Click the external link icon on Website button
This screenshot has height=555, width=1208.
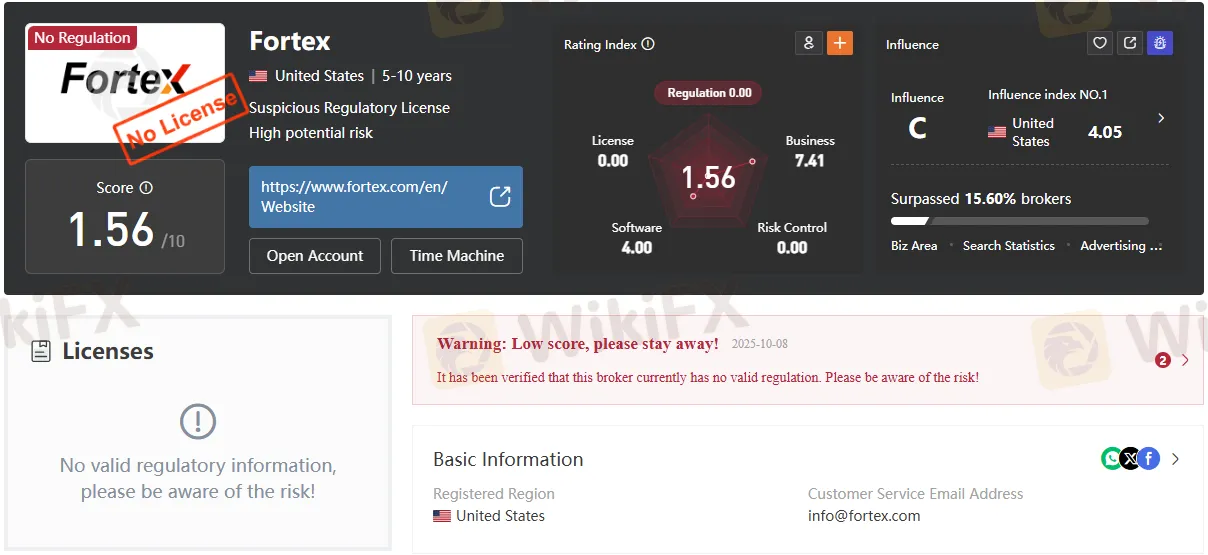[x=500, y=197]
